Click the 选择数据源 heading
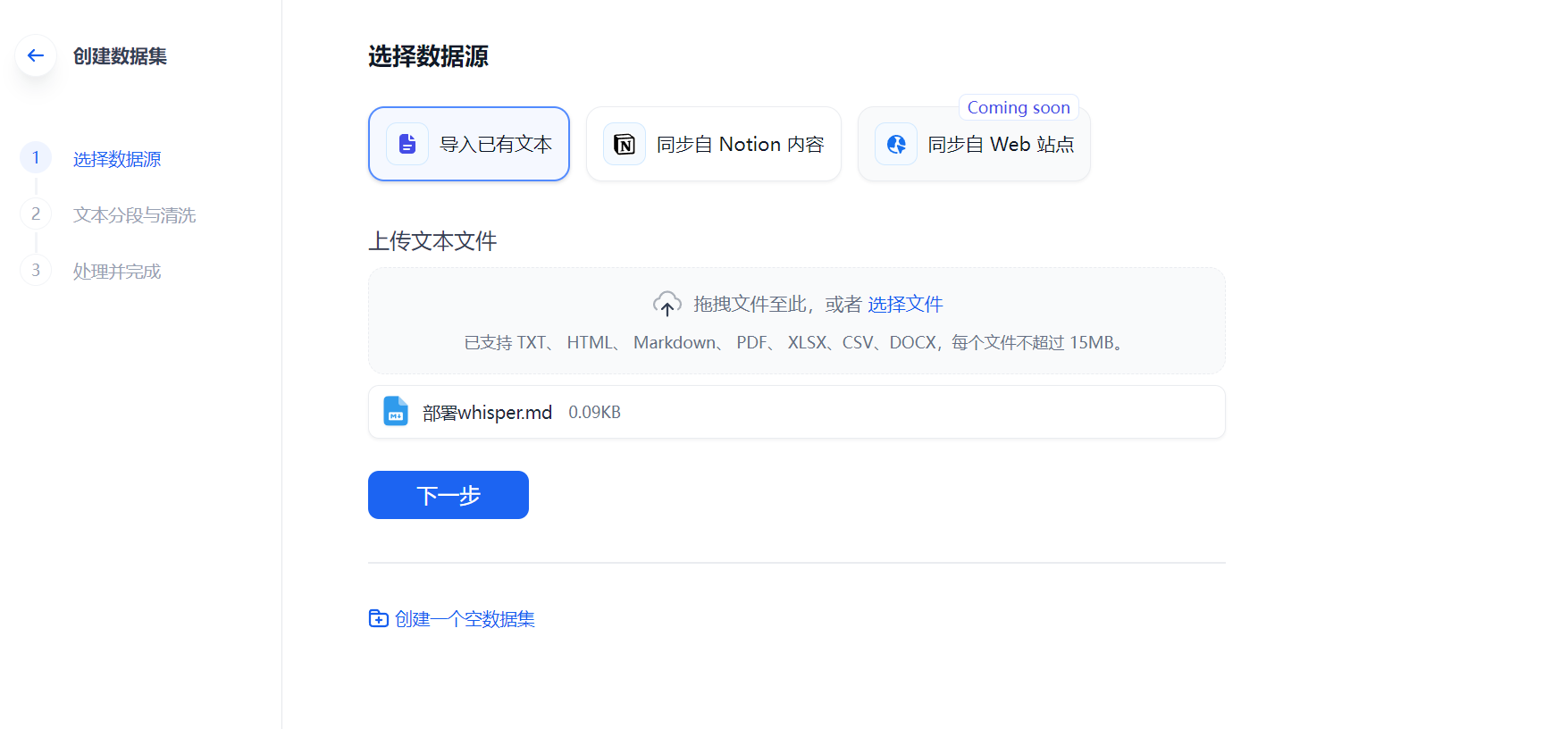Viewport: 1568px width, 729px height. pos(428,56)
